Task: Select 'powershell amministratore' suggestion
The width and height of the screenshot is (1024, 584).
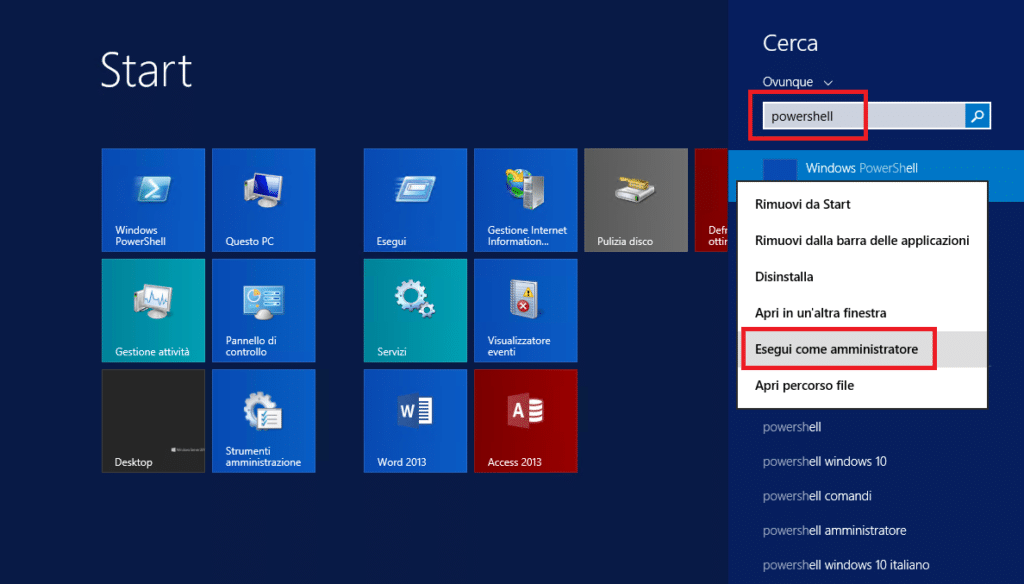Action: pos(834,530)
